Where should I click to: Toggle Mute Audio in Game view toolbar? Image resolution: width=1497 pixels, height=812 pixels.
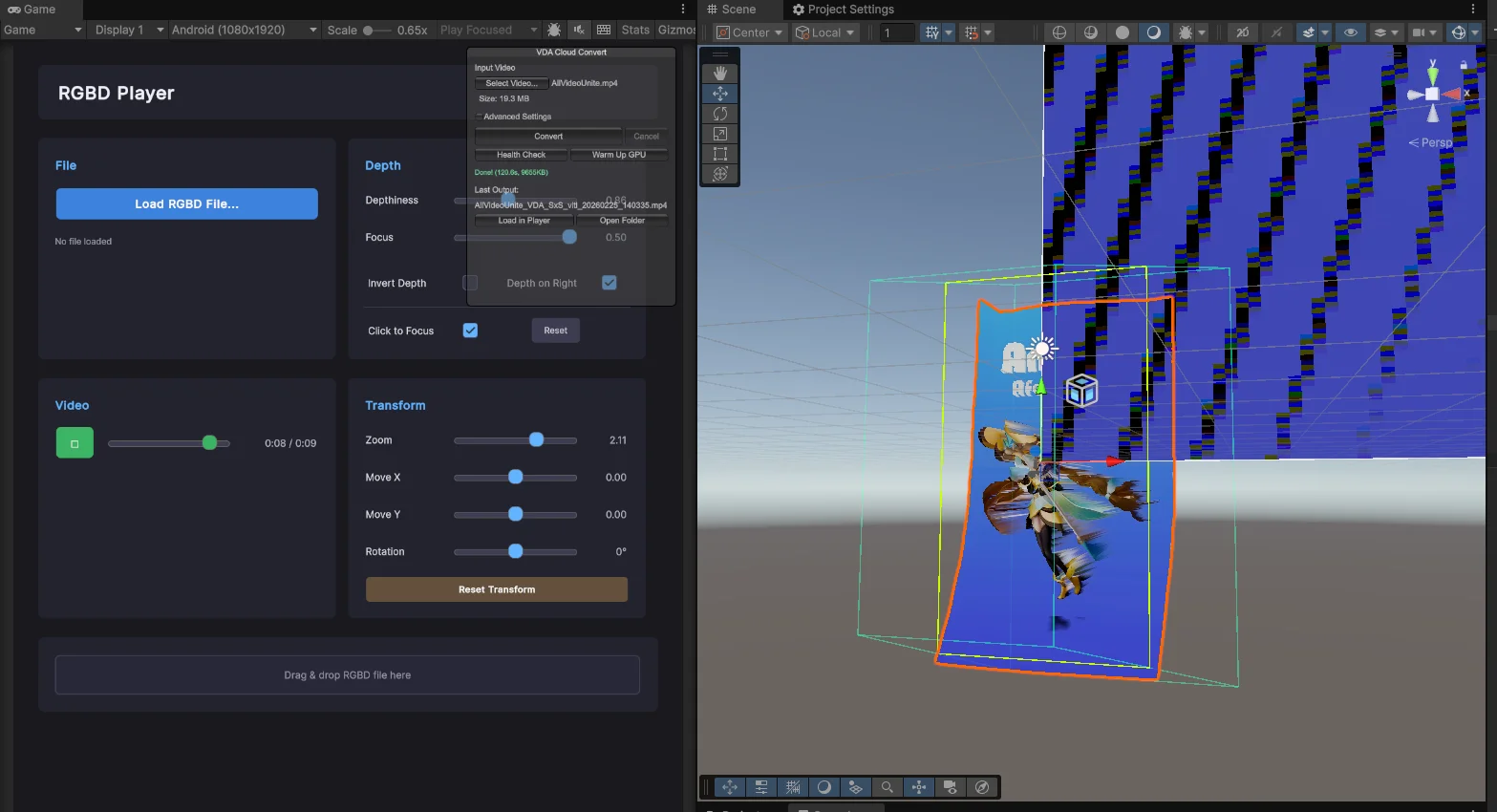click(x=579, y=30)
